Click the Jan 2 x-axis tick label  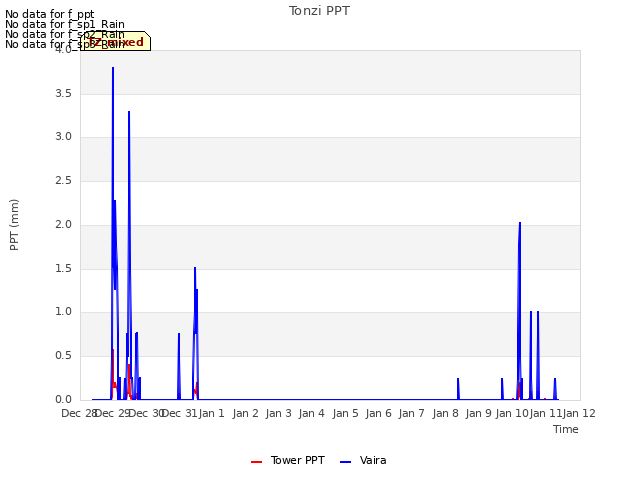tap(246, 413)
